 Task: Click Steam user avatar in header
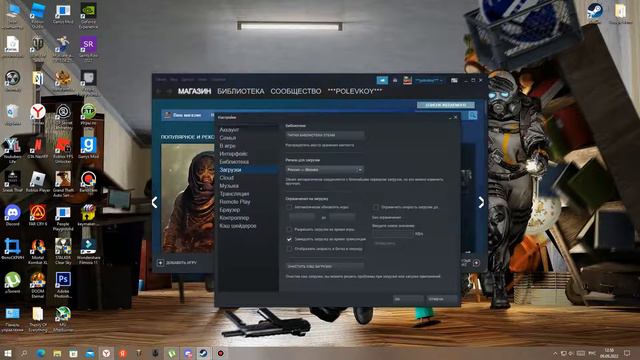(407, 80)
